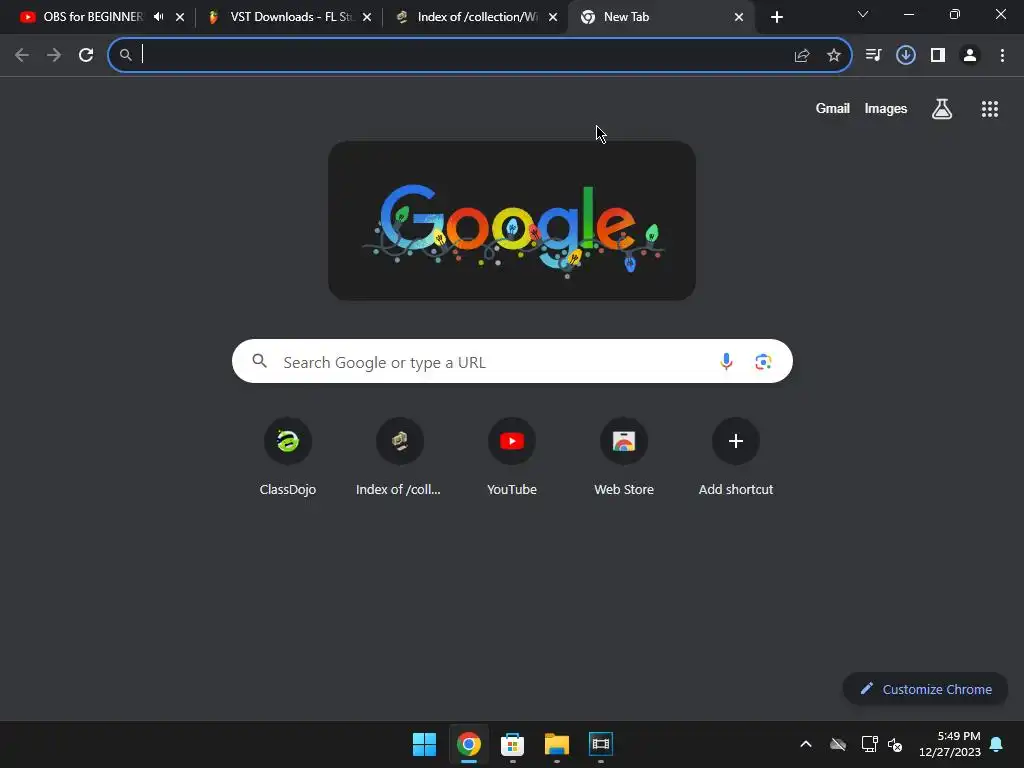
Task: Open the Index of /coll... shortcut
Action: coord(399,456)
